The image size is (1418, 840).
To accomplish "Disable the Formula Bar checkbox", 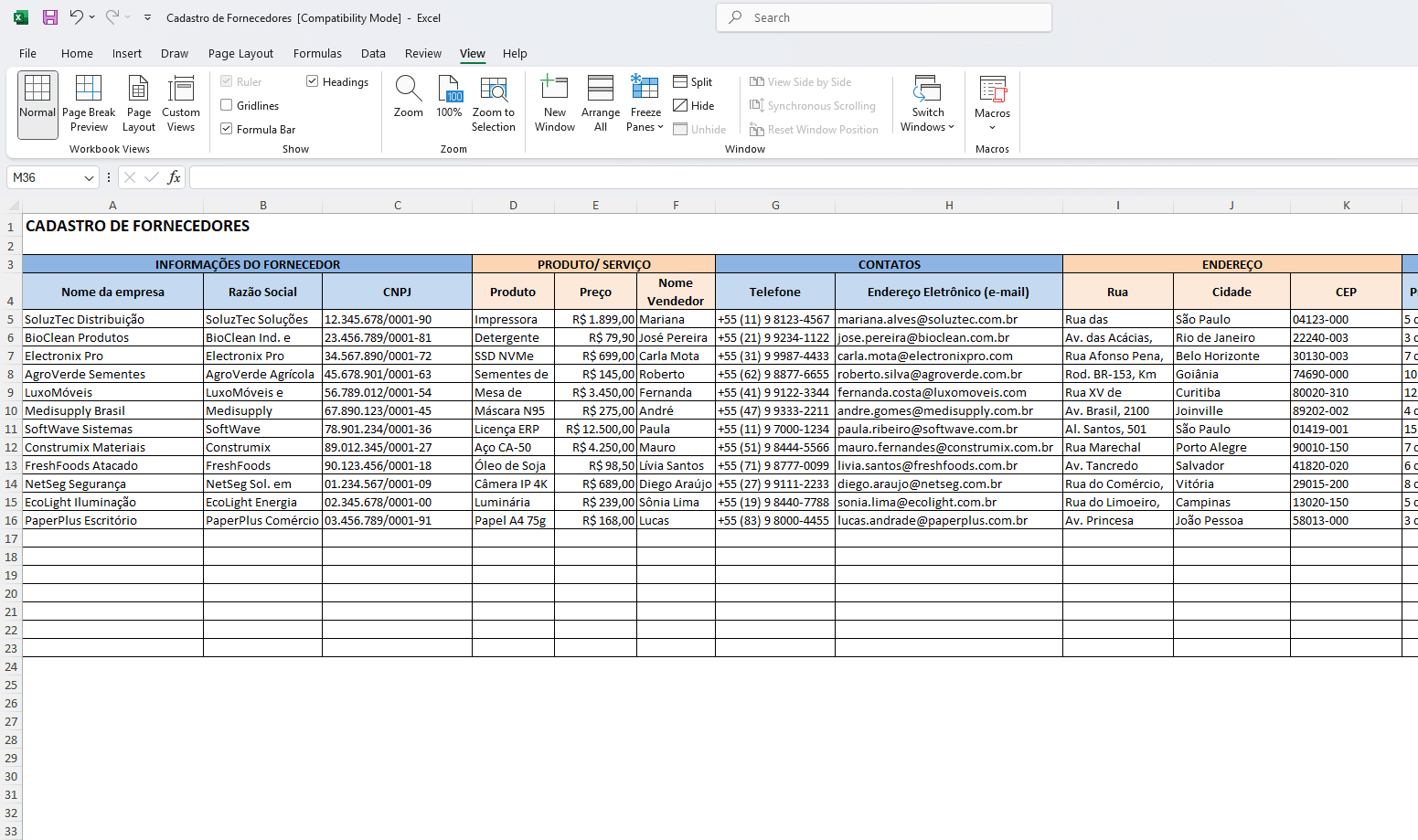I will (x=227, y=129).
